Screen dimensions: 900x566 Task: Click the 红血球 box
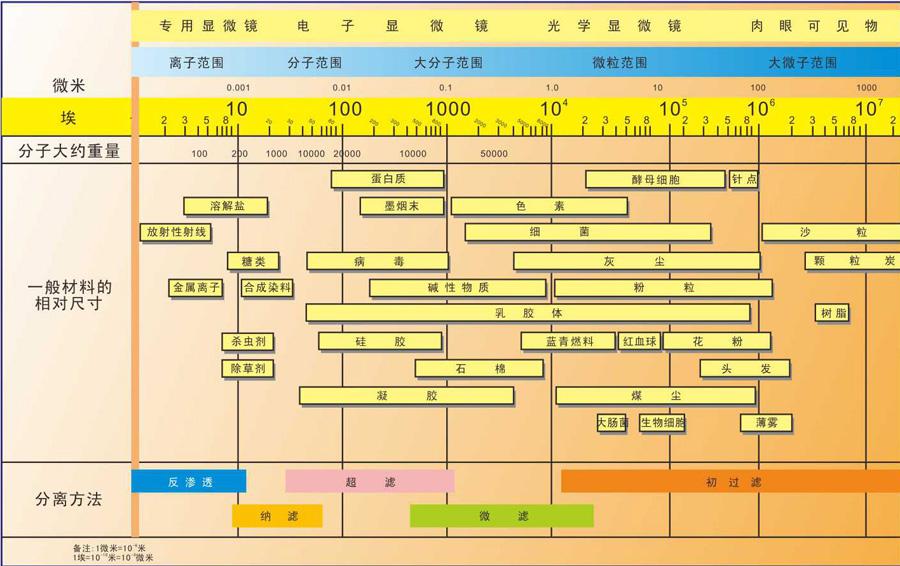[639, 341]
